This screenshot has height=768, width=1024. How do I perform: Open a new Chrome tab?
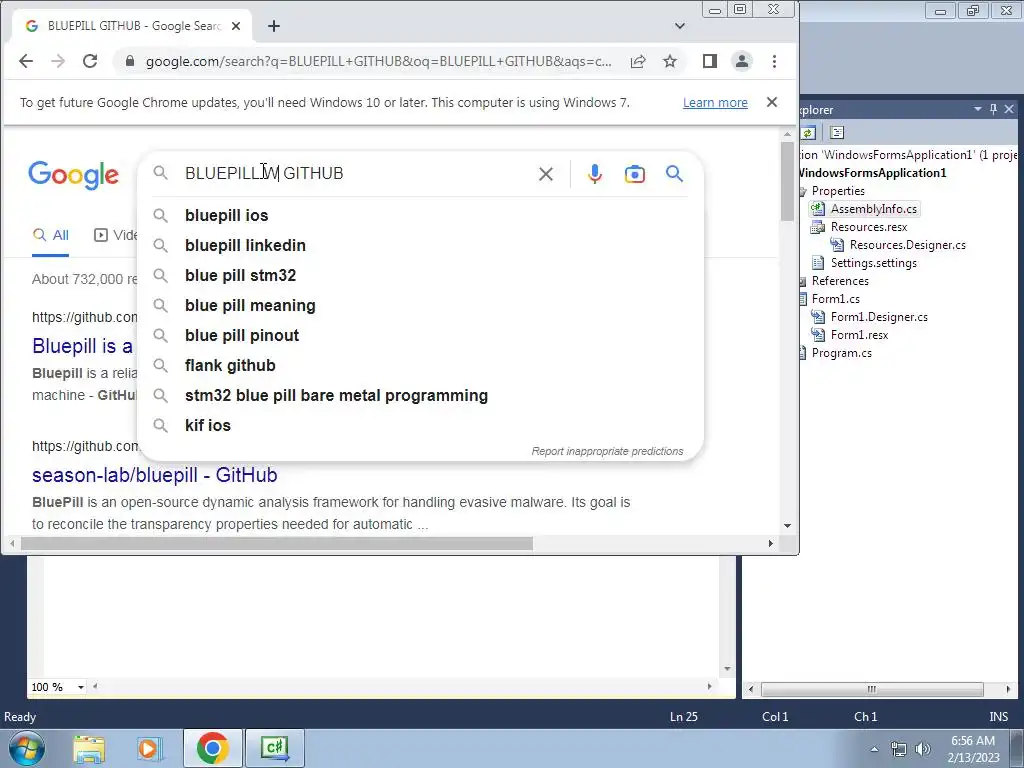click(274, 26)
